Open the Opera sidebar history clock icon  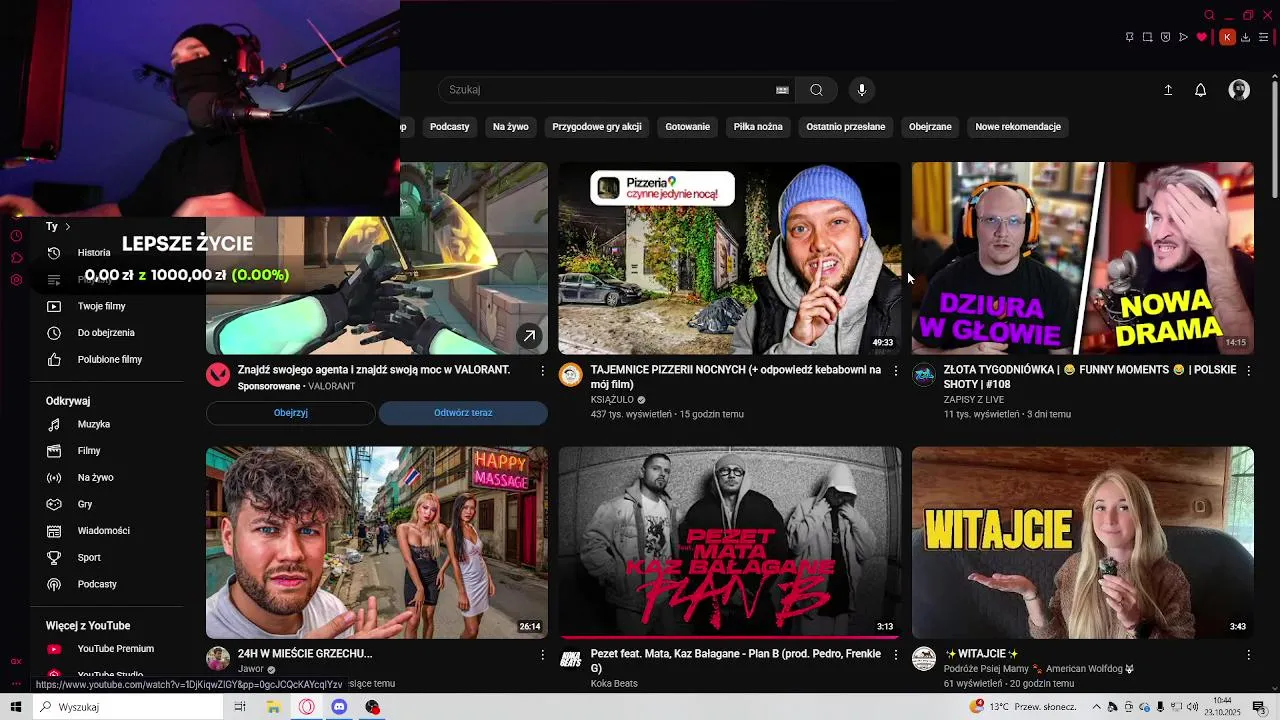pyautogui.click(x=16, y=236)
